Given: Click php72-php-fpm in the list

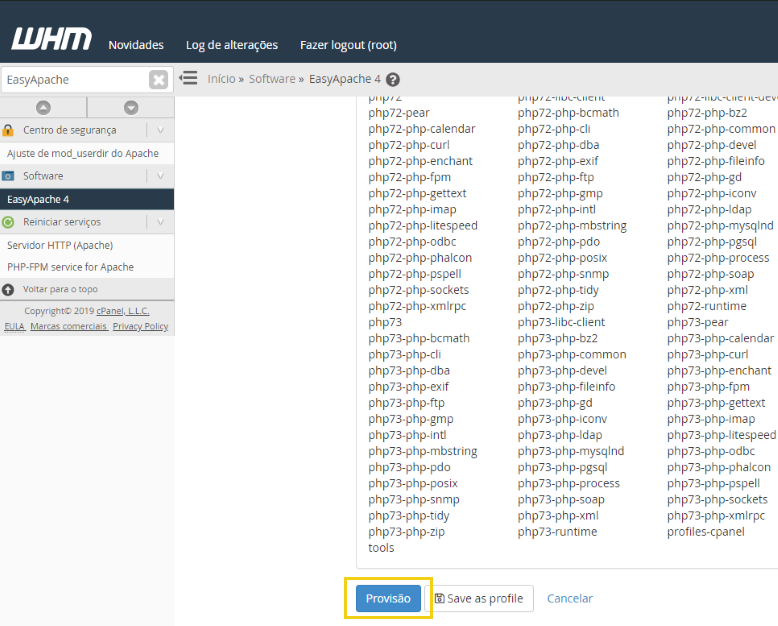Looking at the screenshot, I should (409, 177).
